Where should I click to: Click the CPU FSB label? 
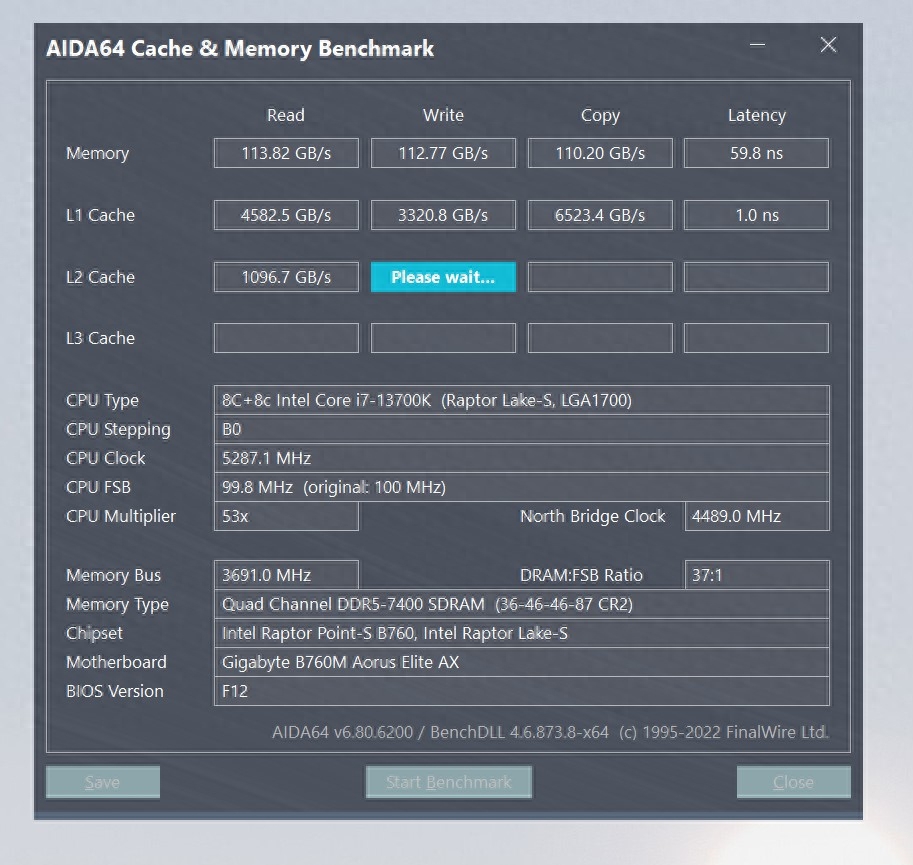pos(98,487)
